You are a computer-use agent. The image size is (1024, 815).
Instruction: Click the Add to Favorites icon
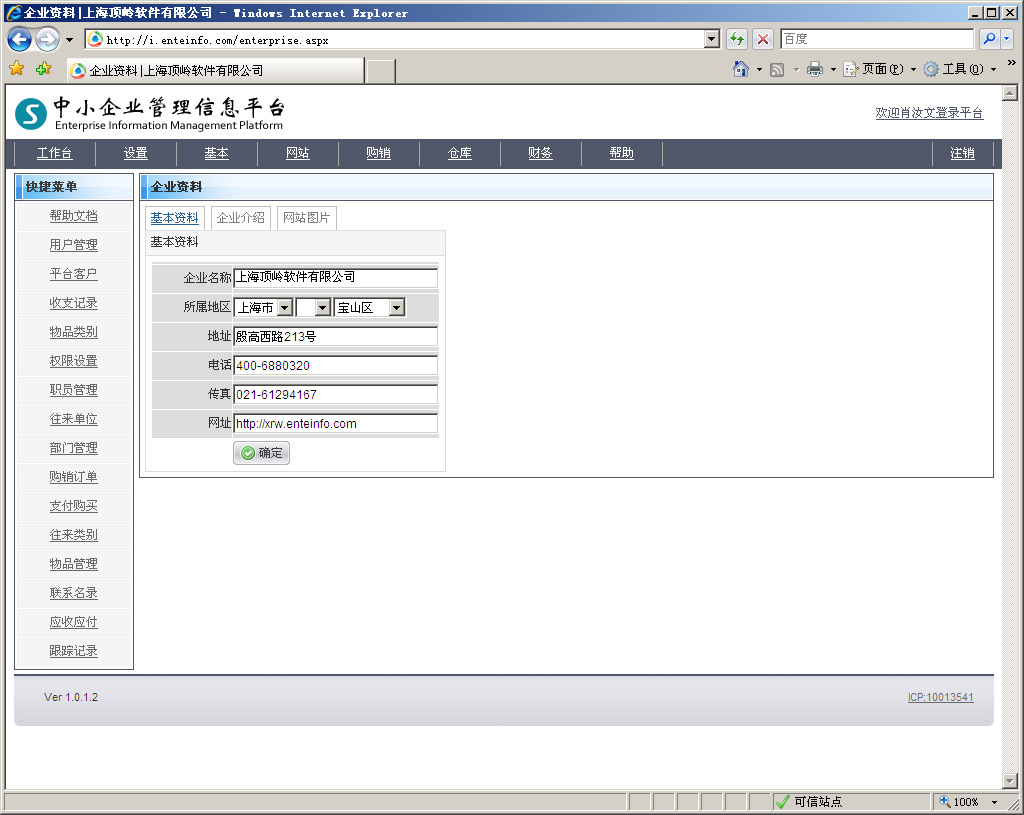(43, 69)
